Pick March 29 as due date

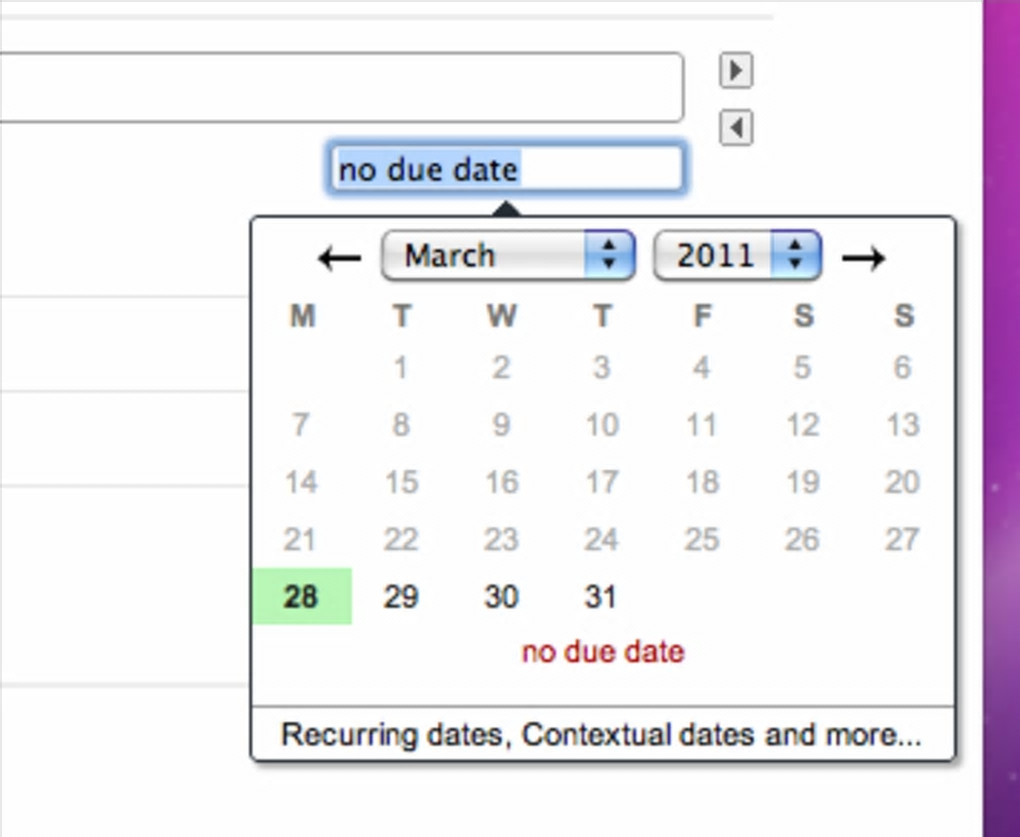pyautogui.click(x=401, y=597)
